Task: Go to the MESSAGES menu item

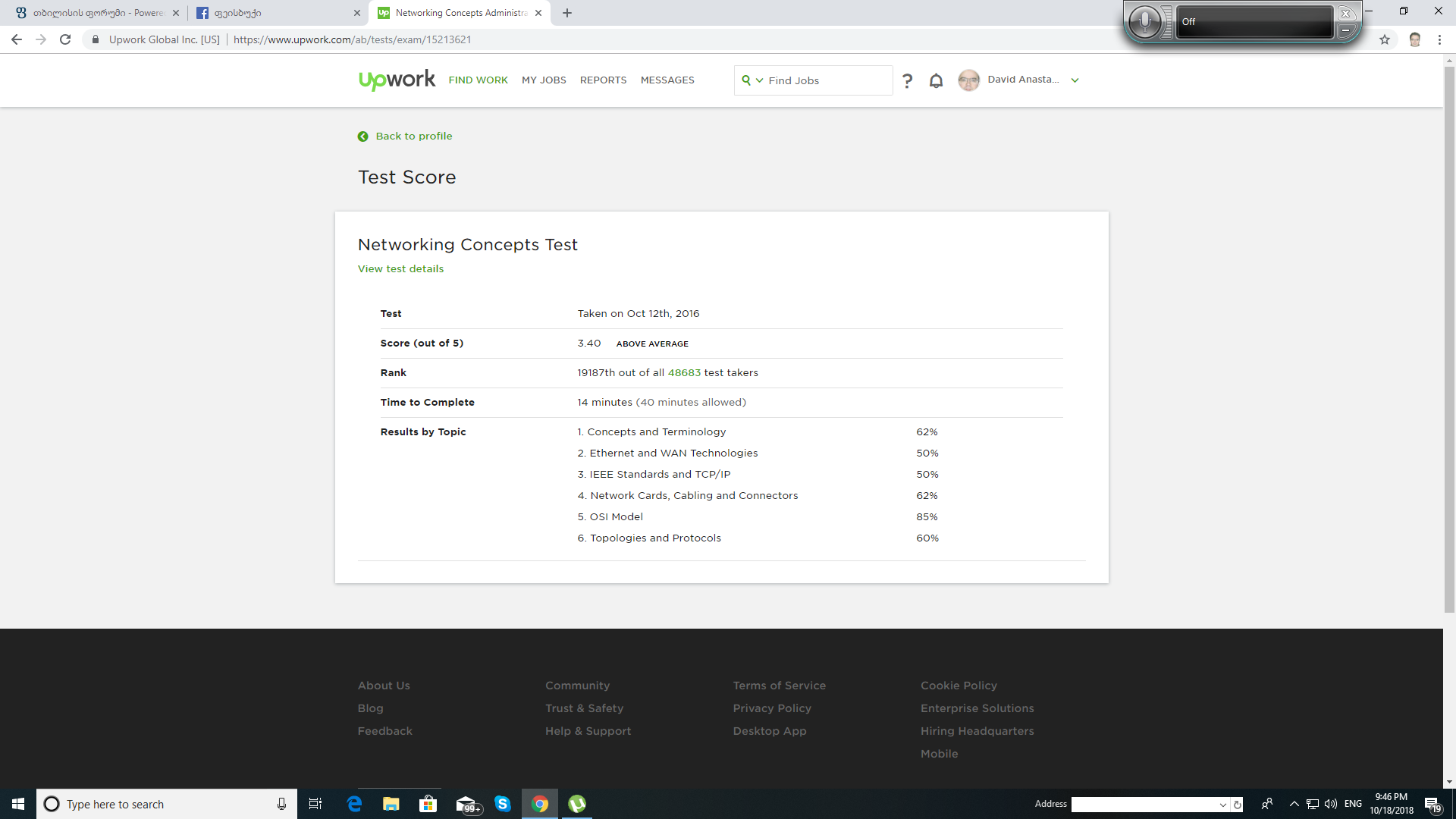Action: [x=667, y=80]
